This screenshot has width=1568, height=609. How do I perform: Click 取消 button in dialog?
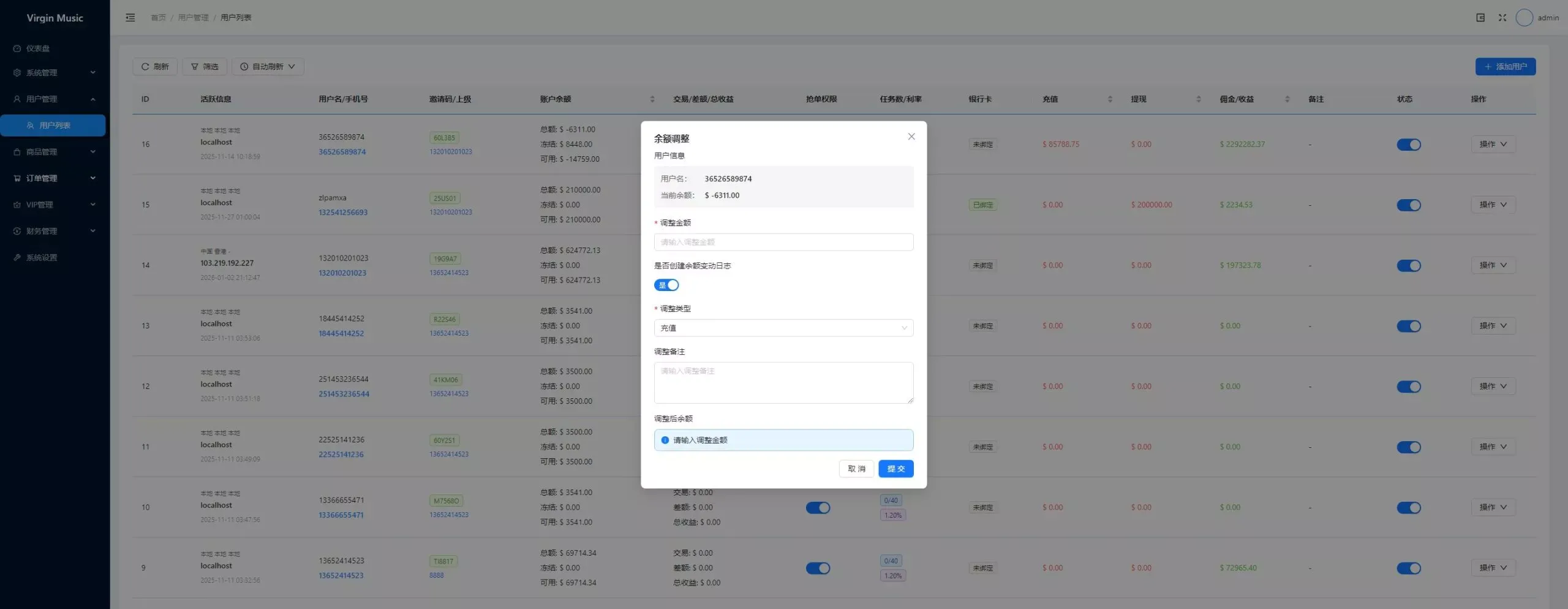[x=856, y=469]
